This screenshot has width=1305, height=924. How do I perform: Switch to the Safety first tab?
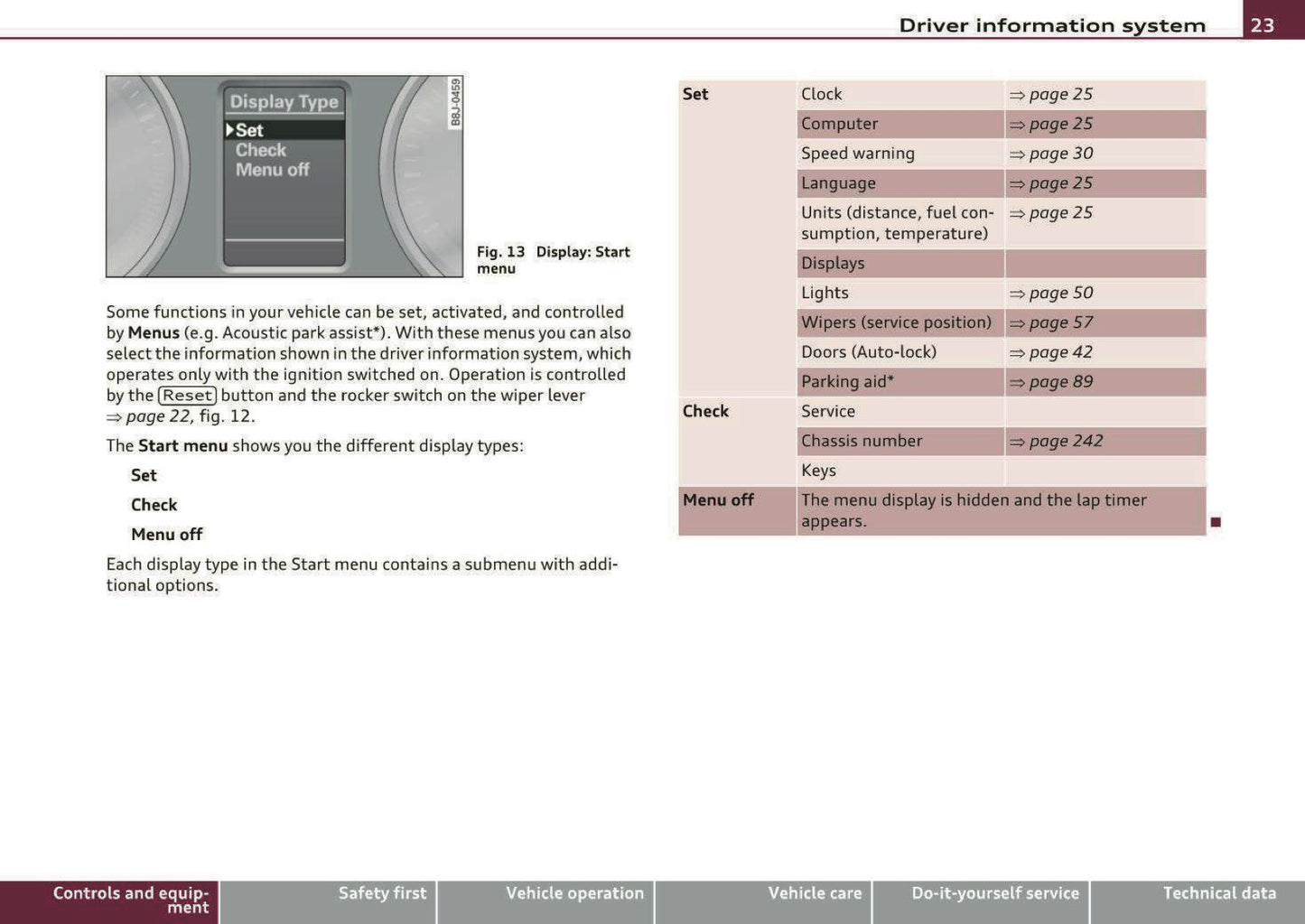pos(382,893)
